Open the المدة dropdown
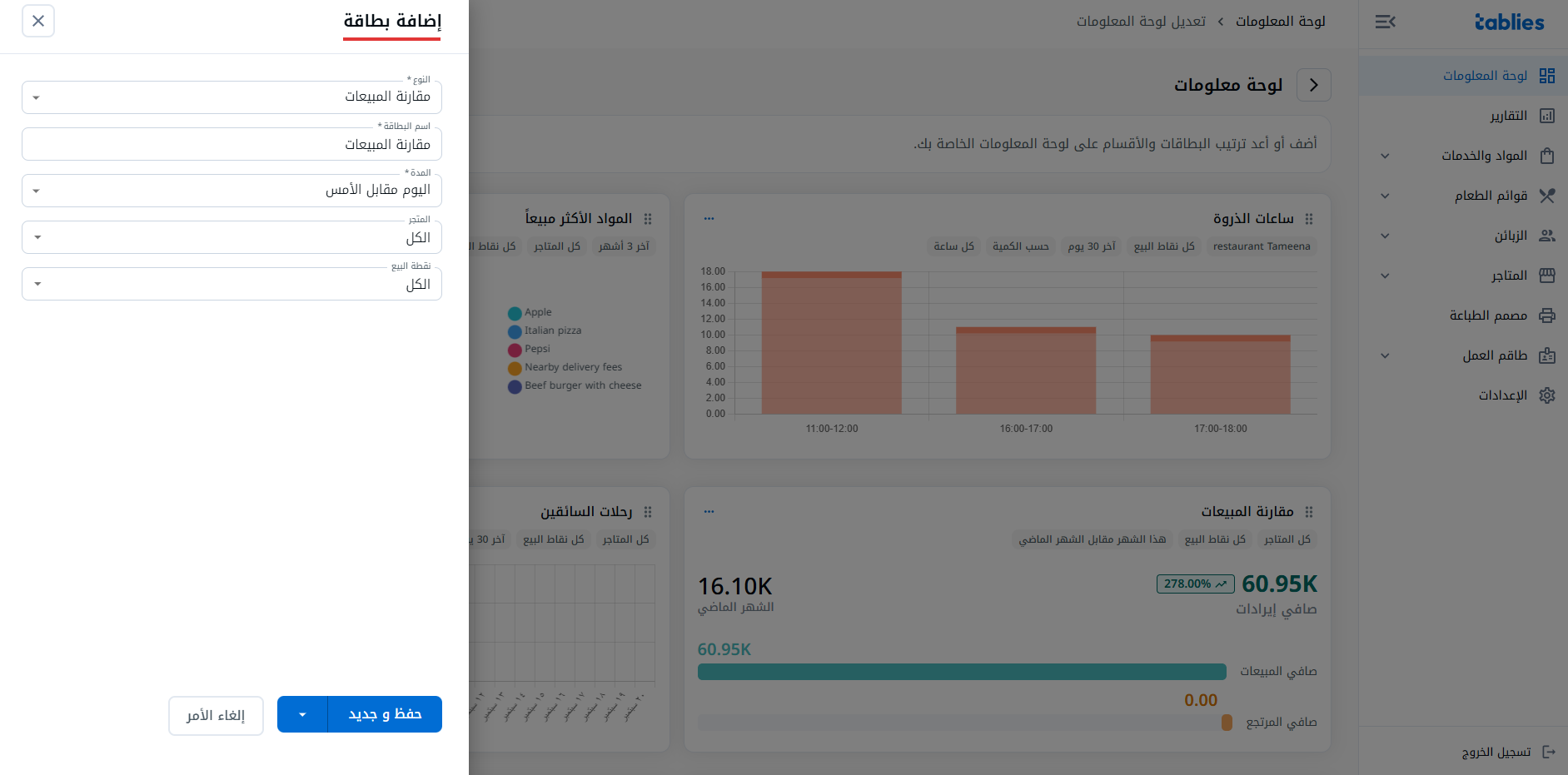Viewport: 1568px width, 775px height. (x=231, y=191)
